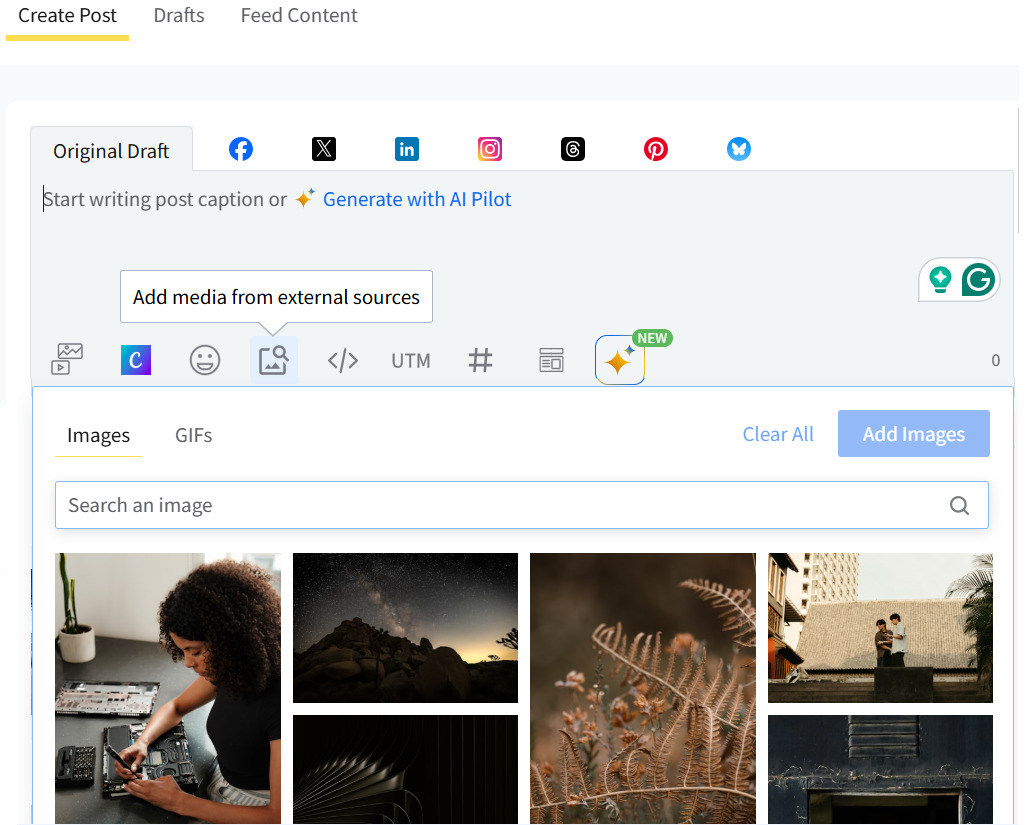Click the AI Pilot sparkle icon

pyautogui.click(x=619, y=361)
